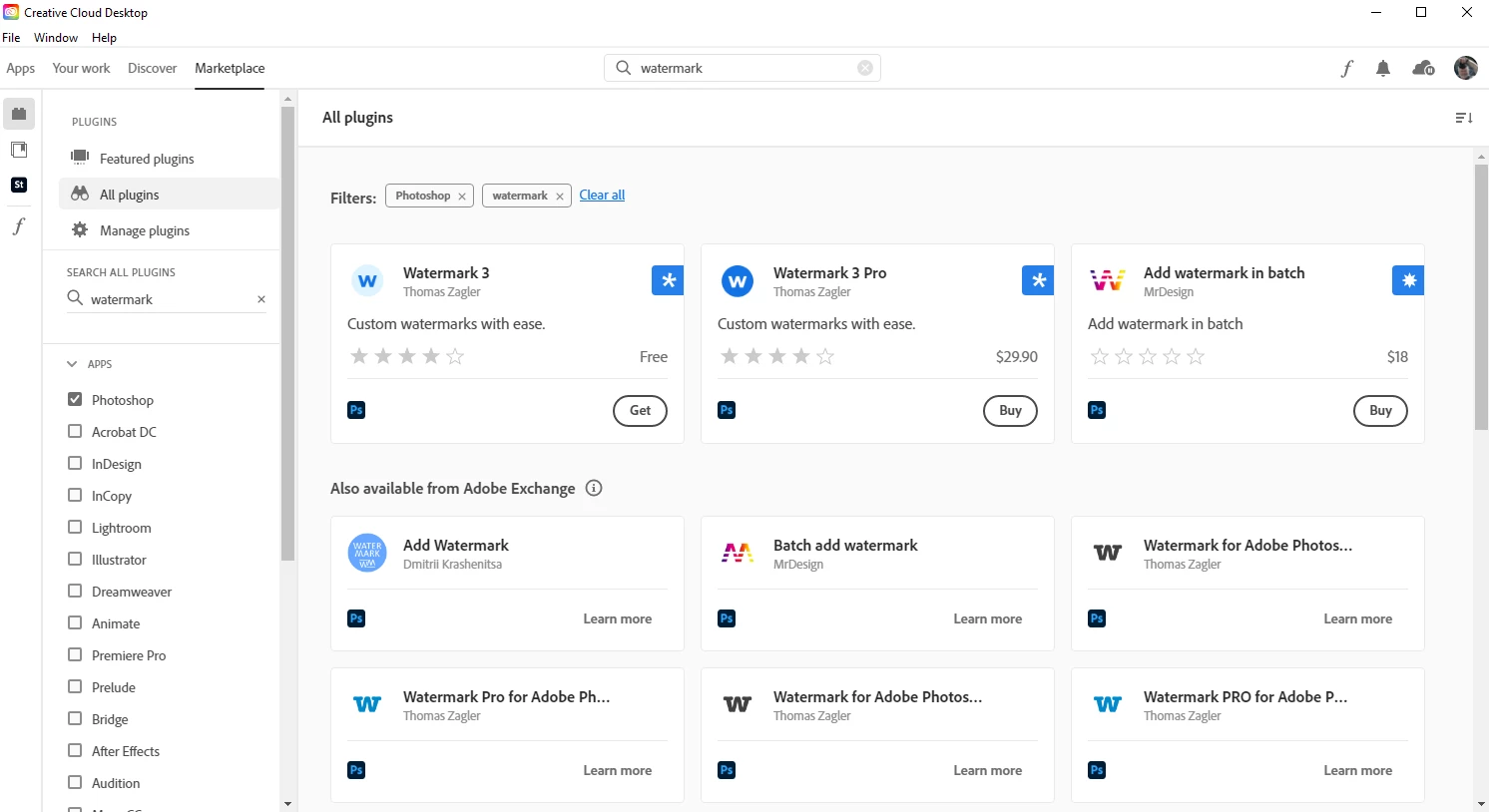Check the Prelude filter

point(75,686)
